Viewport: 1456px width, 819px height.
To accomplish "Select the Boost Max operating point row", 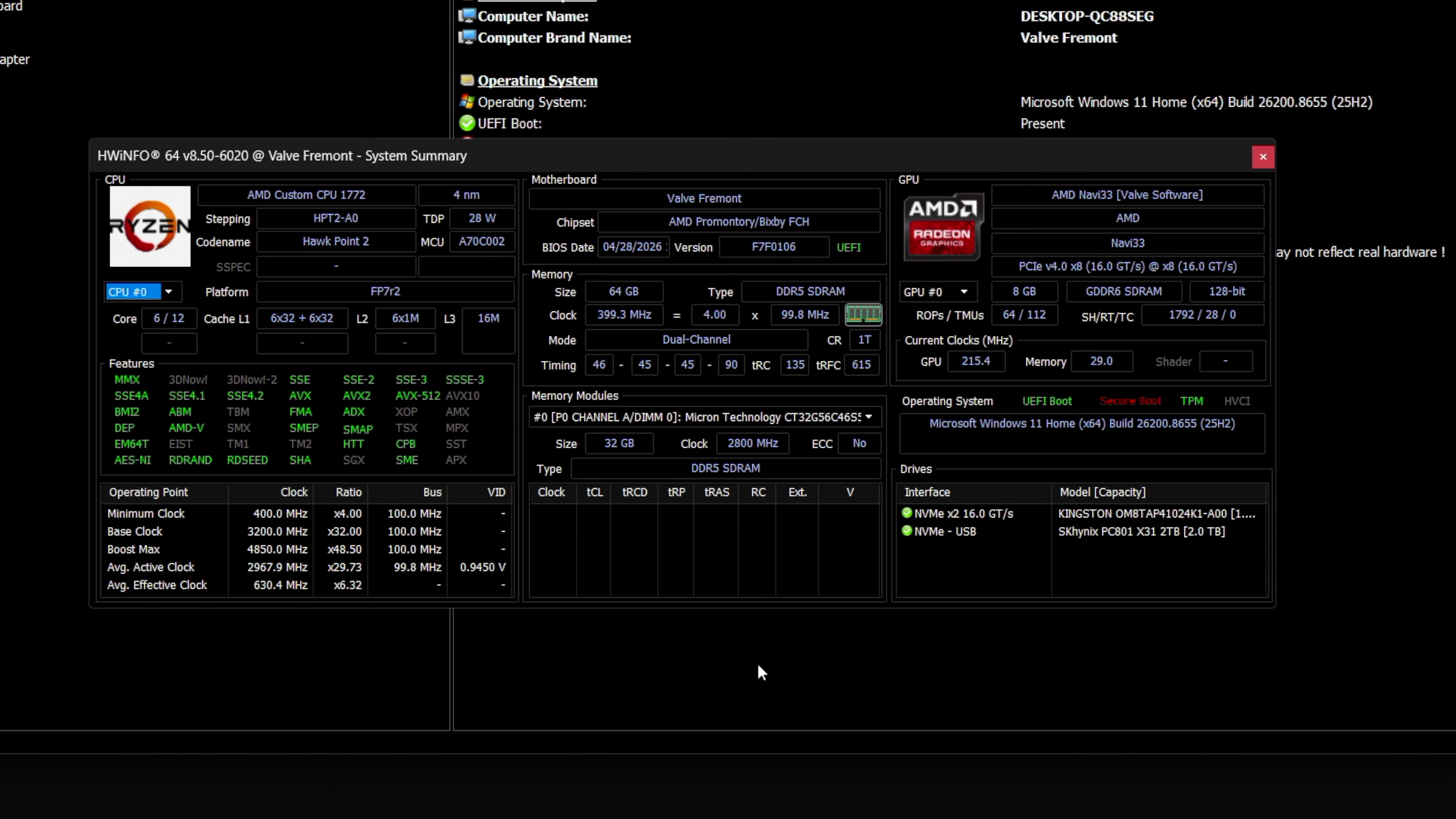I will point(307,549).
